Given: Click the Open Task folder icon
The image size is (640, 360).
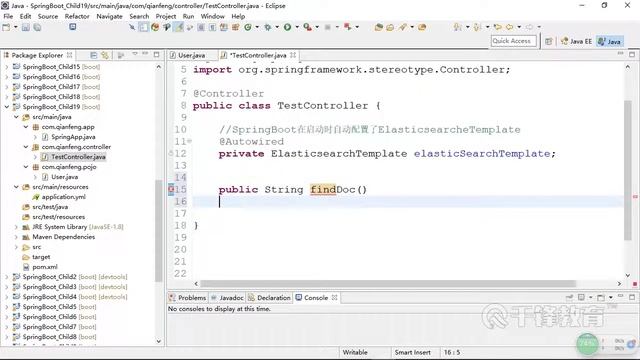Looking at the screenshot, I should tap(390, 27).
